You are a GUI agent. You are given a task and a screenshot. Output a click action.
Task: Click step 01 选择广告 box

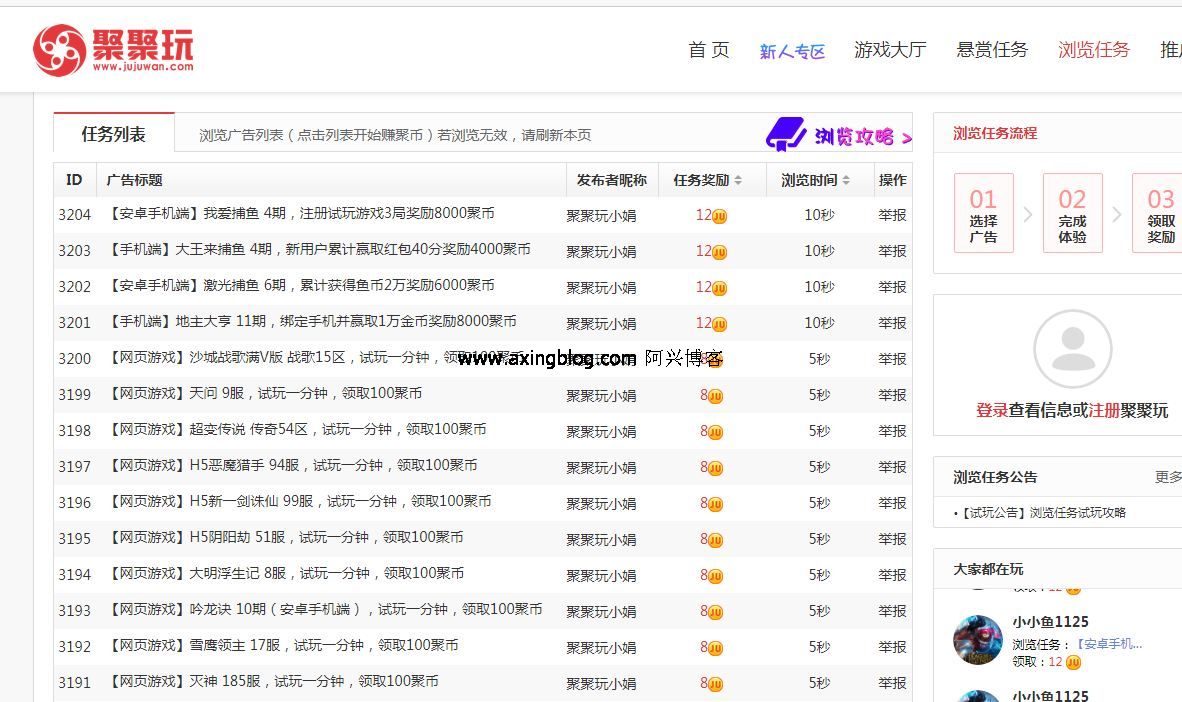tap(983, 213)
